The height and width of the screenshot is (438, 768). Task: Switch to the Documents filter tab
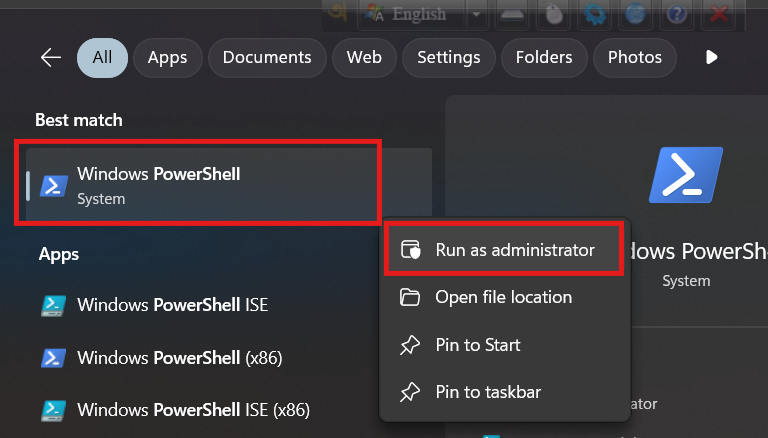pyautogui.click(x=267, y=58)
